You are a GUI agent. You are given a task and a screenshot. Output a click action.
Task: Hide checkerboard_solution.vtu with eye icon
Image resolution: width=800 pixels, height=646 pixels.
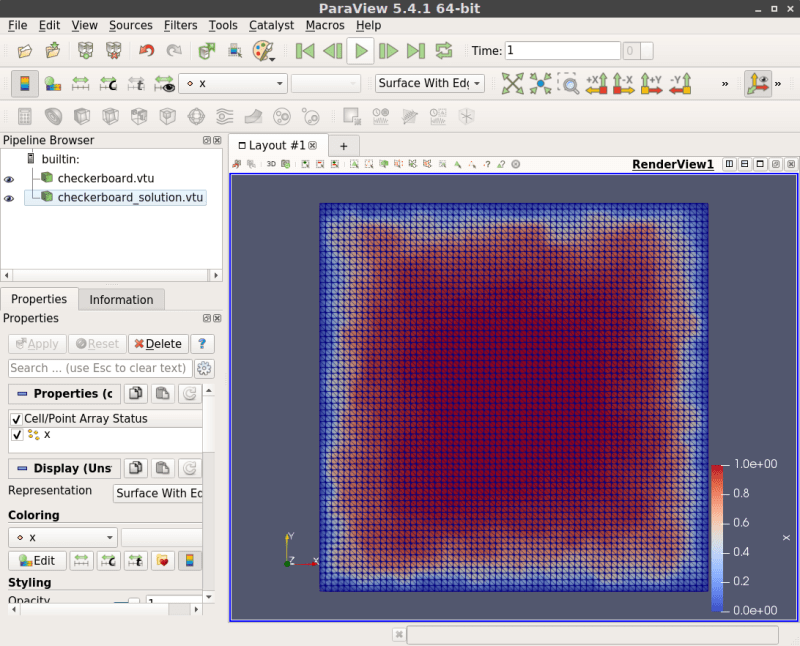click(9, 198)
